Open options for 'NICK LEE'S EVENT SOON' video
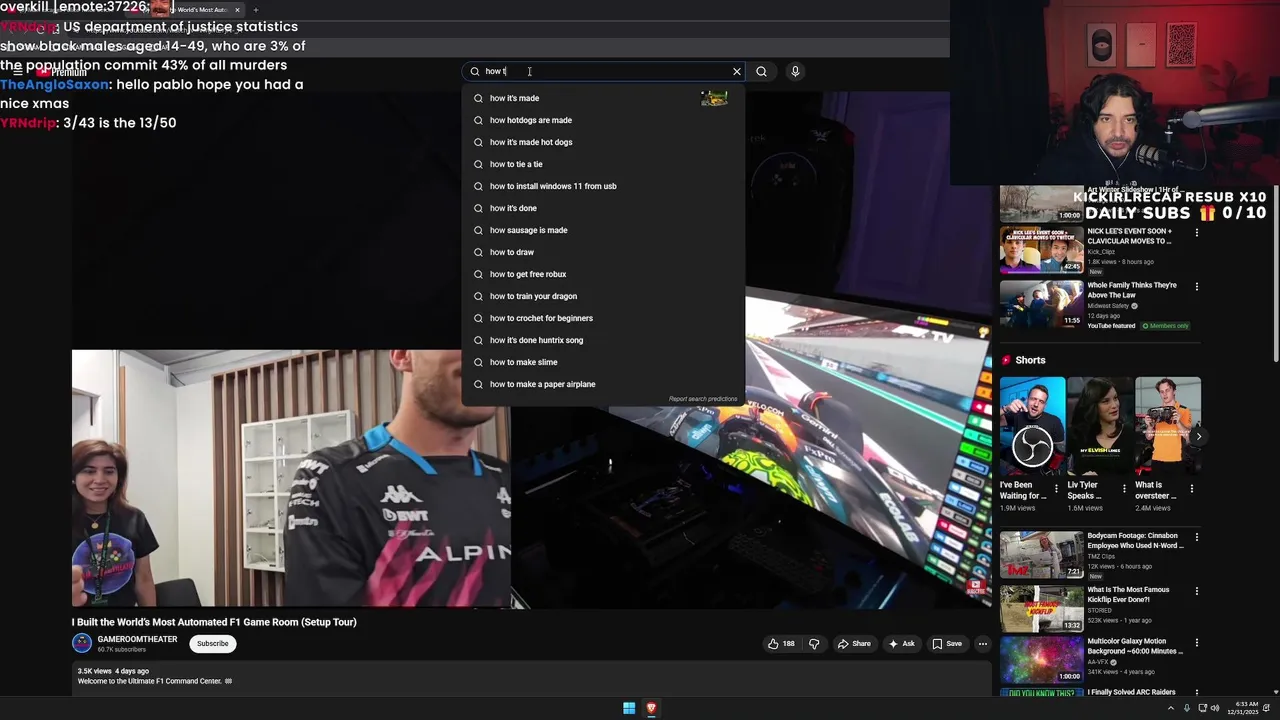 [x=1196, y=233]
